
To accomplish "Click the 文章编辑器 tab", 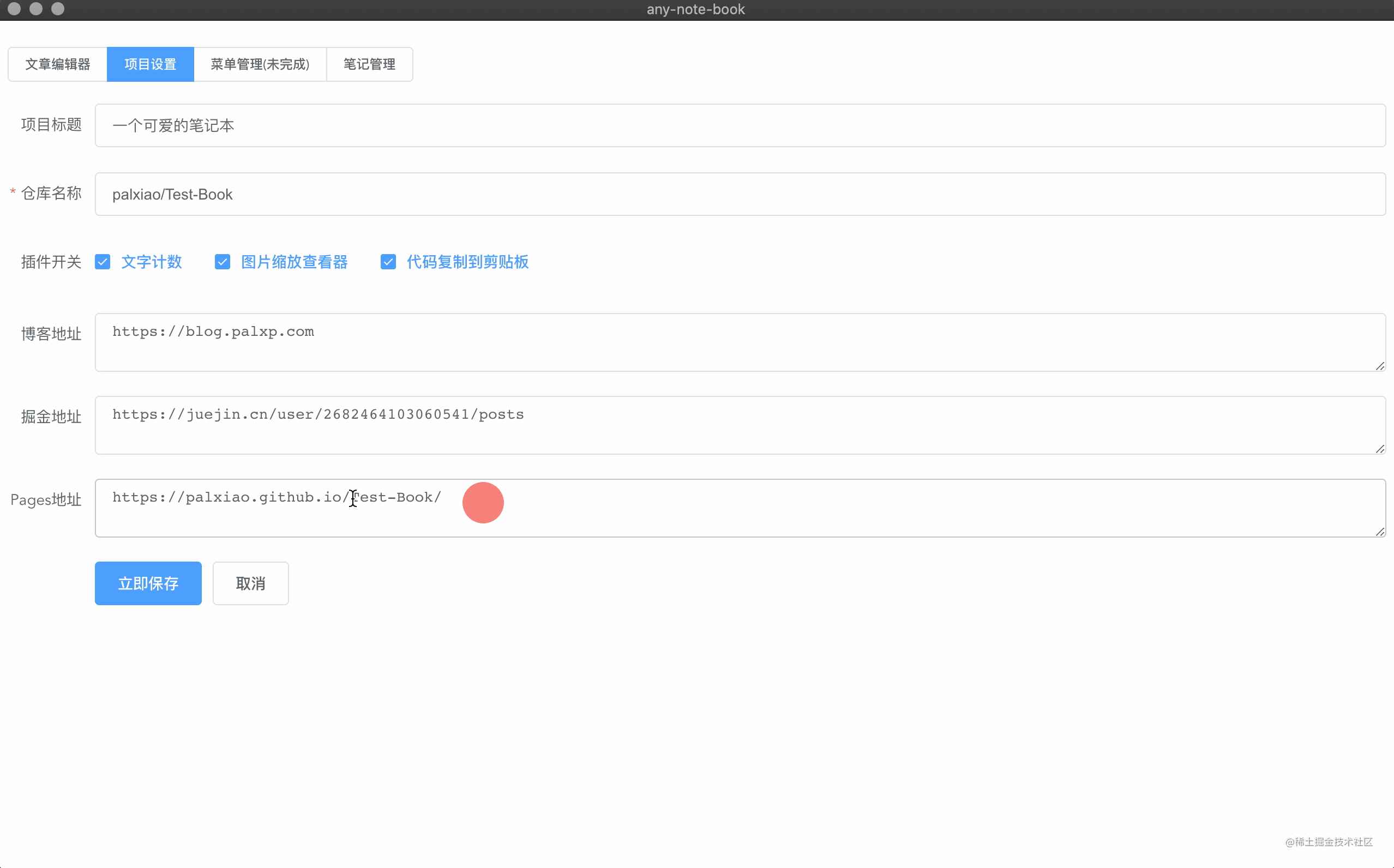I will tap(57, 64).
